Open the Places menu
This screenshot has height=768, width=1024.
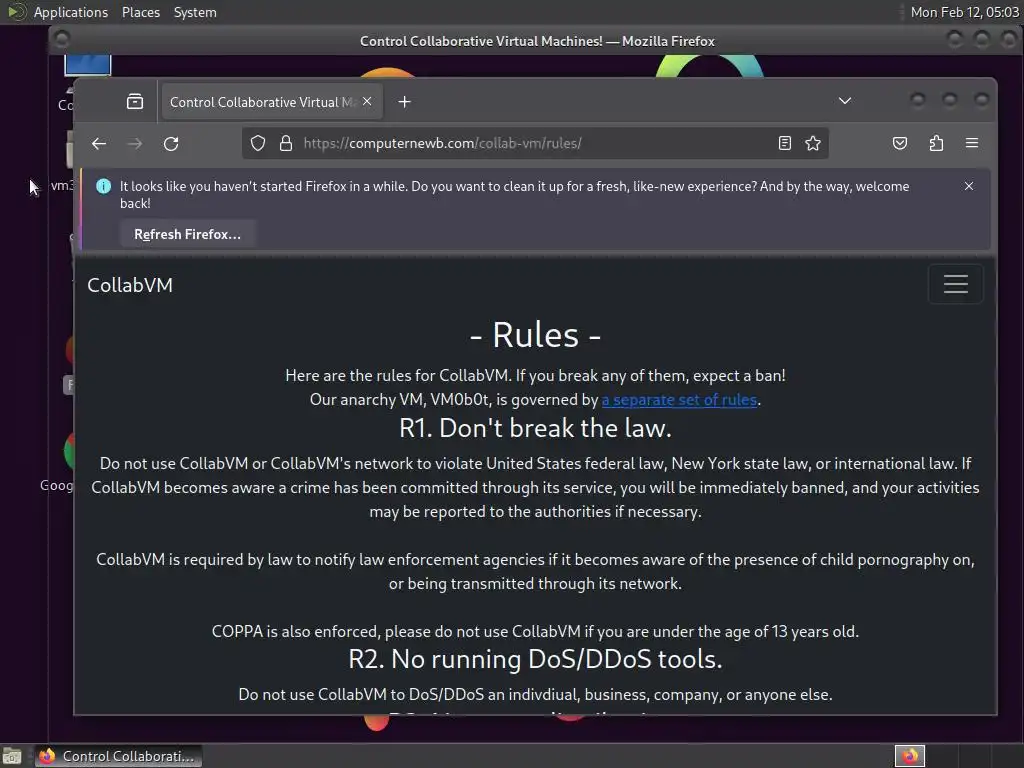coord(141,12)
